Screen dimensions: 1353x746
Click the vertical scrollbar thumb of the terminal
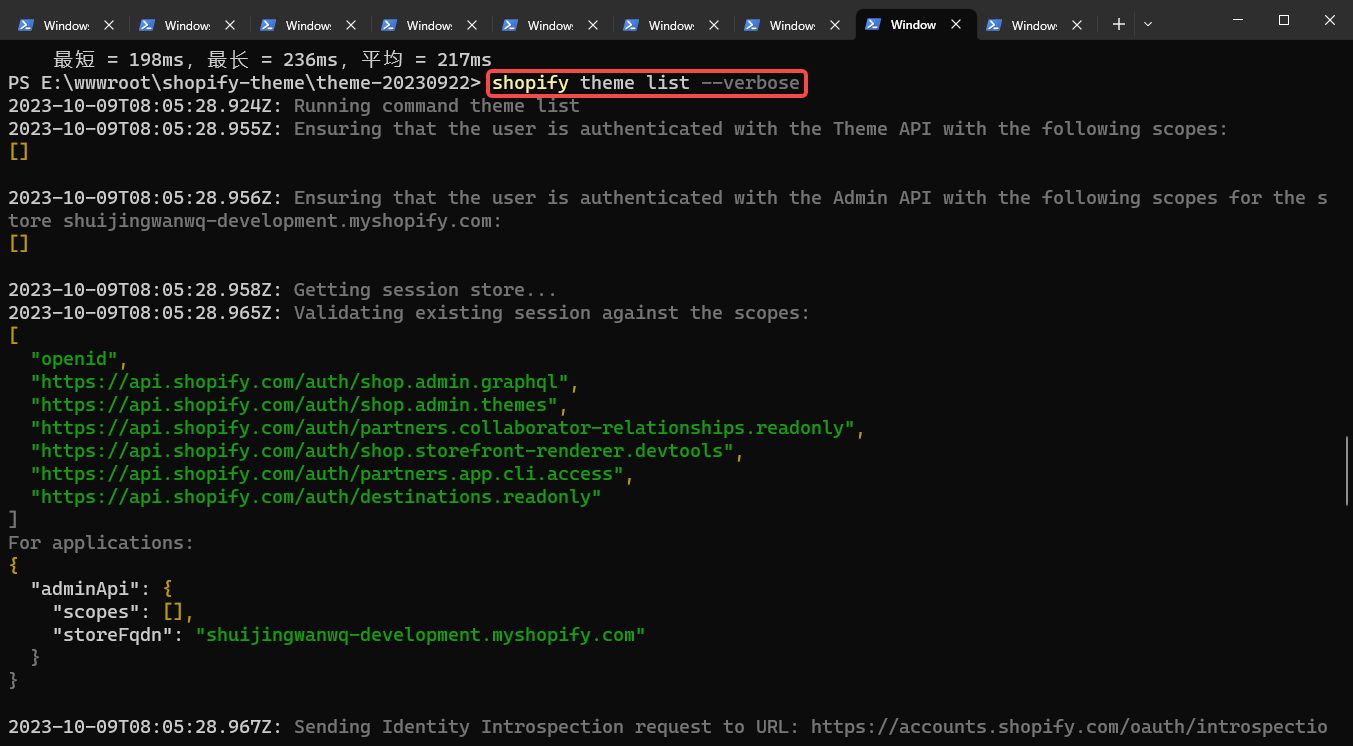point(1347,471)
